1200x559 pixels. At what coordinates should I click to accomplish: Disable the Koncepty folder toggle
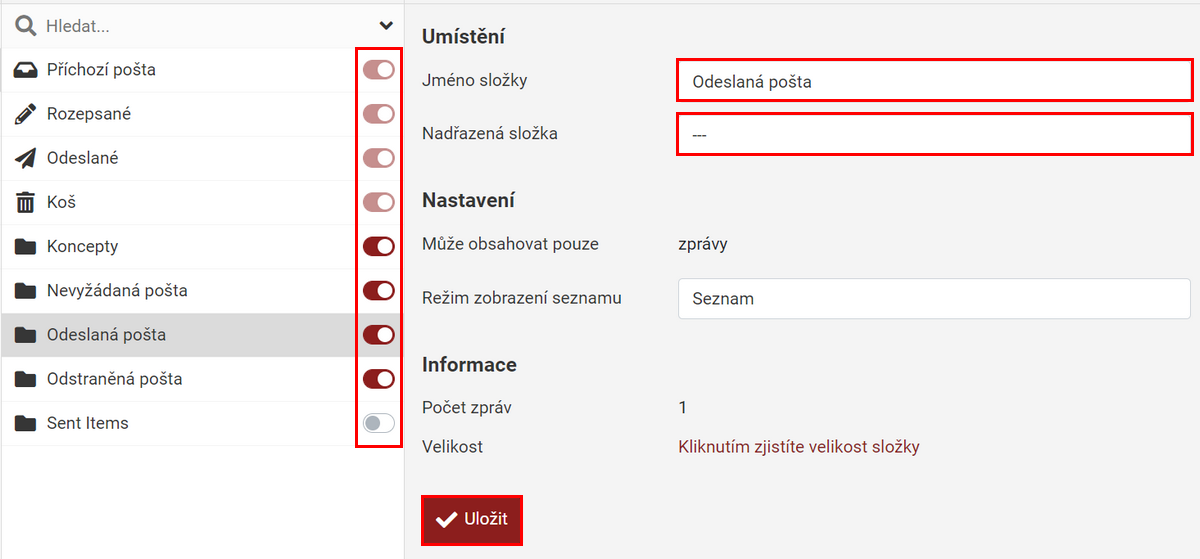coord(379,247)
